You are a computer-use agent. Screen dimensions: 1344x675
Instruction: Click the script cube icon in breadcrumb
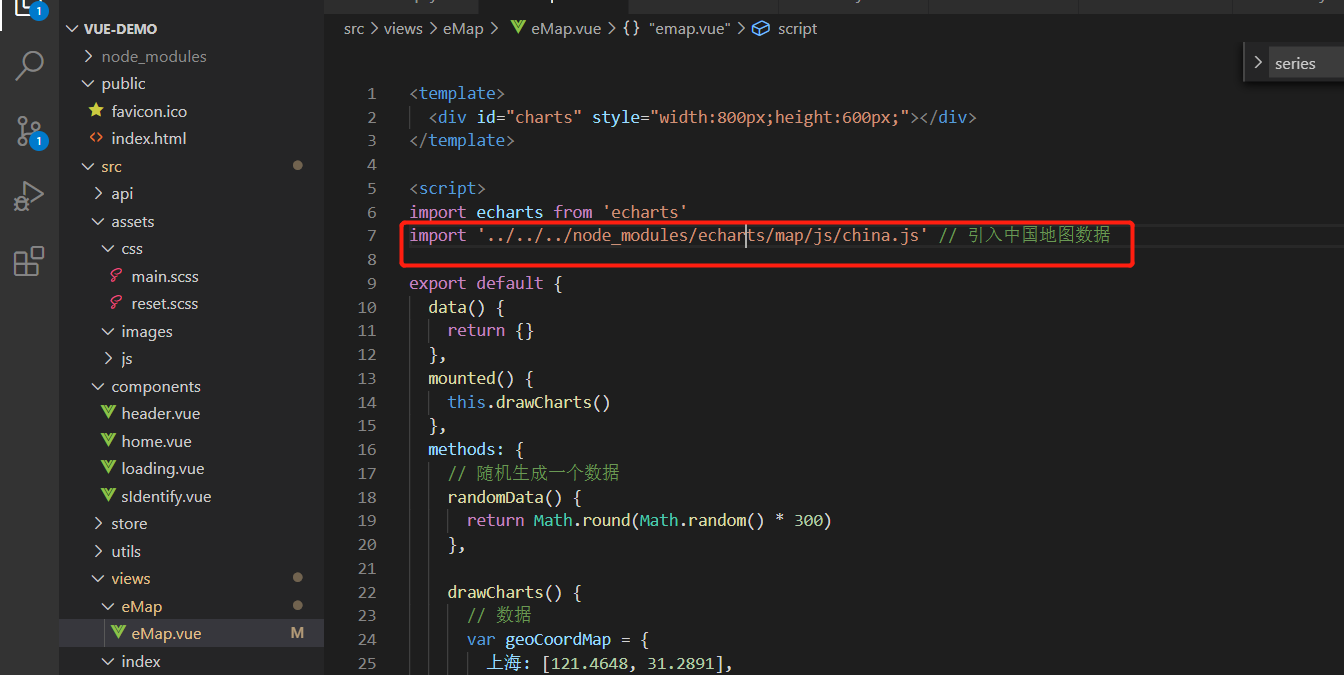point(761,29)
